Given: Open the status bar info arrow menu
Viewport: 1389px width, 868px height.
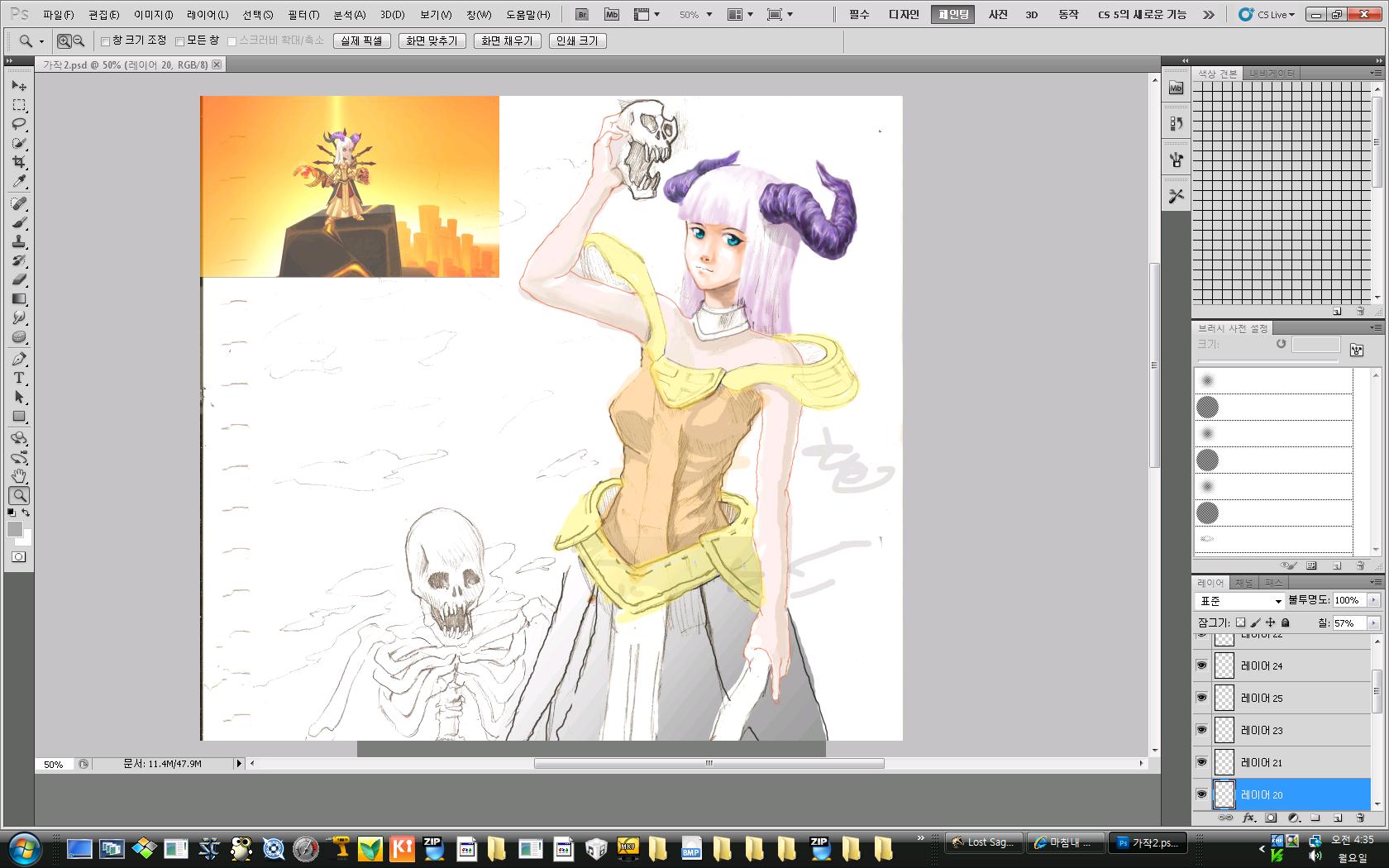Looking at the screenshot, I should tap(239, 764).
